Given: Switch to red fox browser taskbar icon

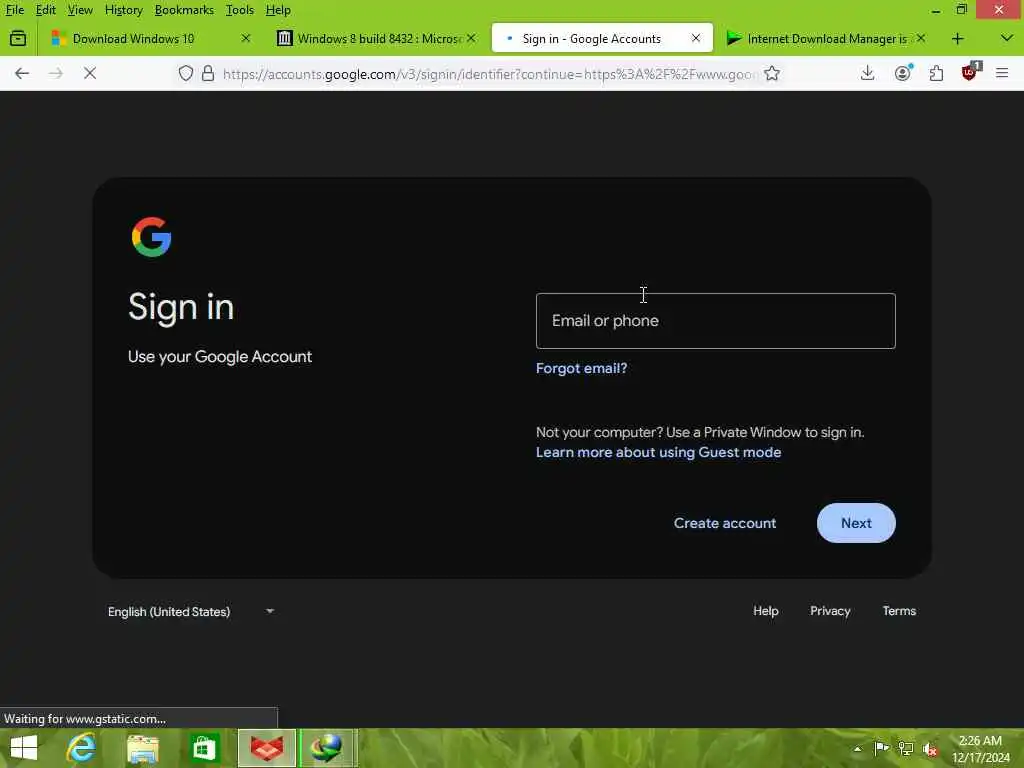Looking at the screenshot, I should tap(267, 748).
